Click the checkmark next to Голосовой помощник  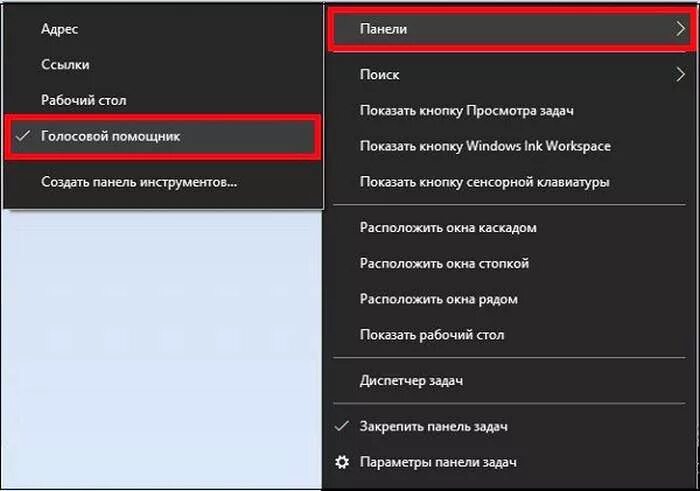(x=23, y=136)
